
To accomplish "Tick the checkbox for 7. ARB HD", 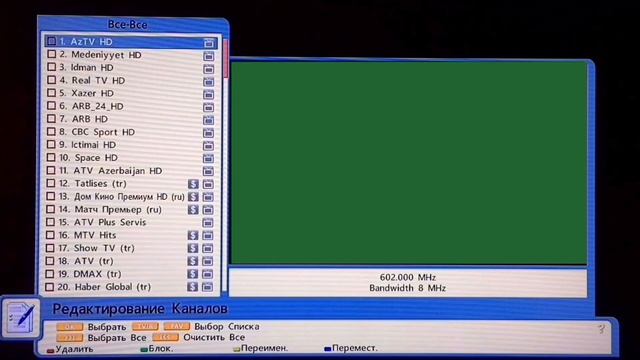I will [51, 118].
